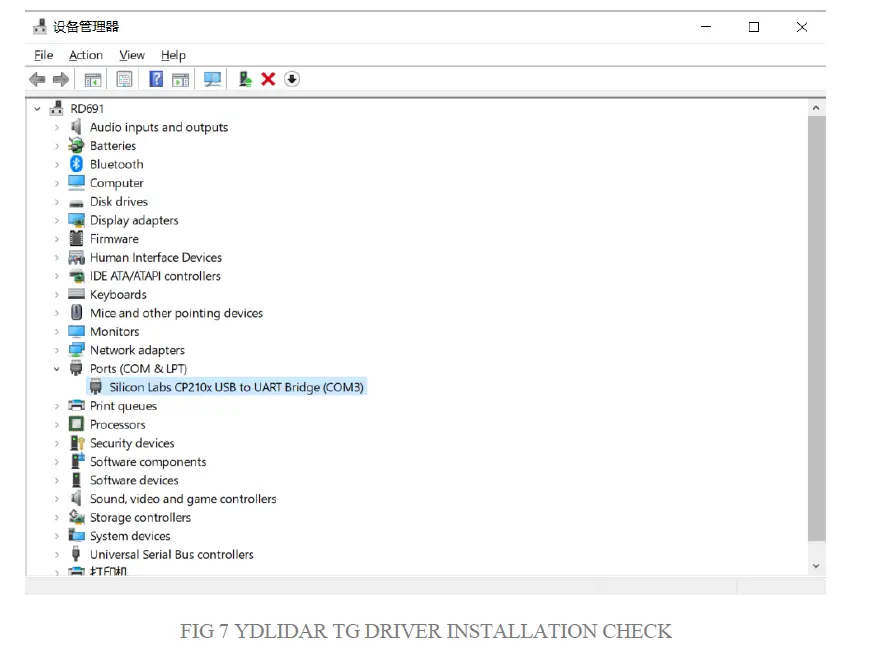The width and height of the screenshot is (890, 668).
Task: Click the Back arrow toolbar icon
Action: pyautogui.click(x=37, y=79)
